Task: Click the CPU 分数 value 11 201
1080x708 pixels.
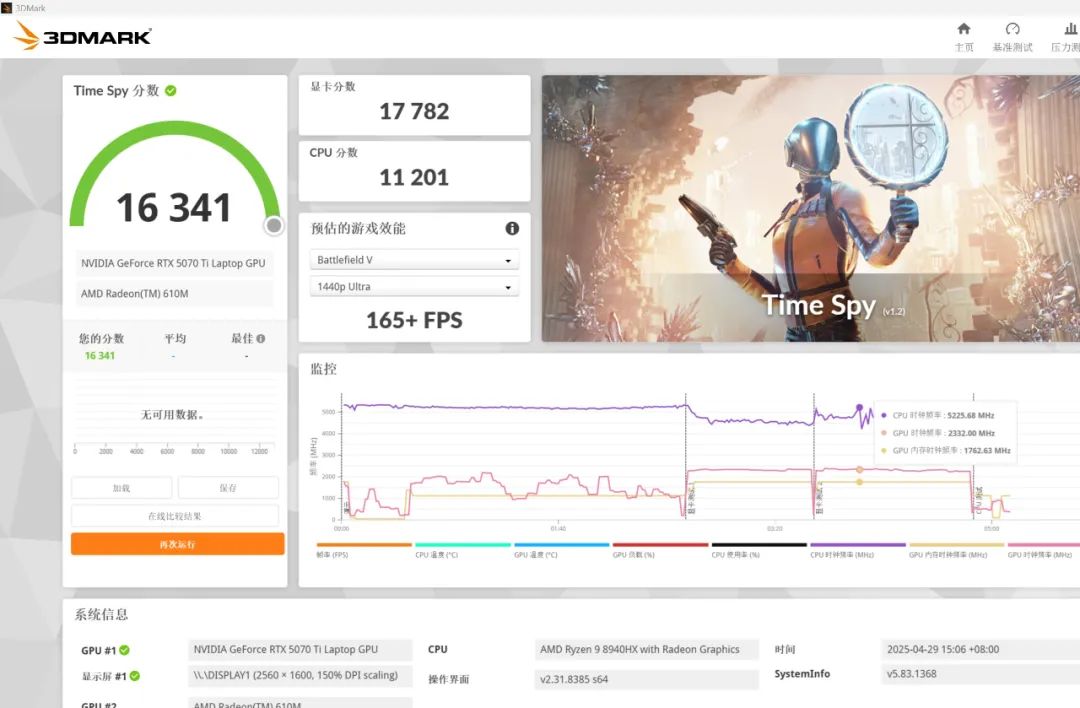Action: point(414,178)
